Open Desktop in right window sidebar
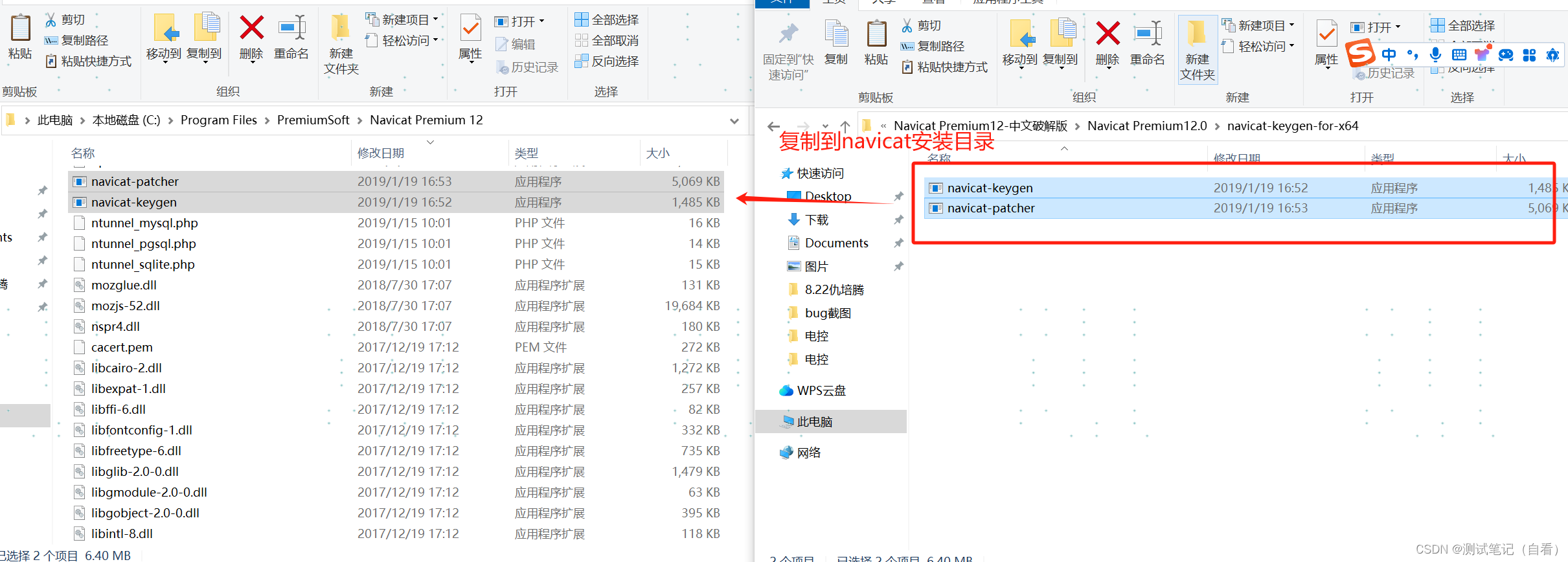 [x=819, y=196]
